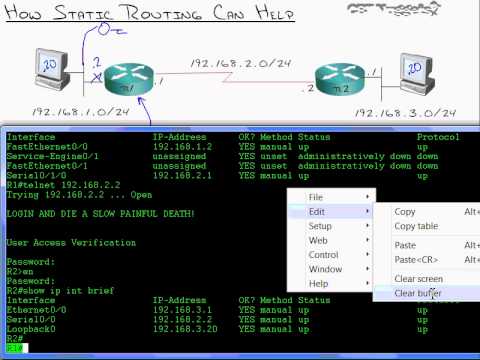Click the 192.168.2.0/24 network label
480x360 pixels.
(x=241, y=63)
